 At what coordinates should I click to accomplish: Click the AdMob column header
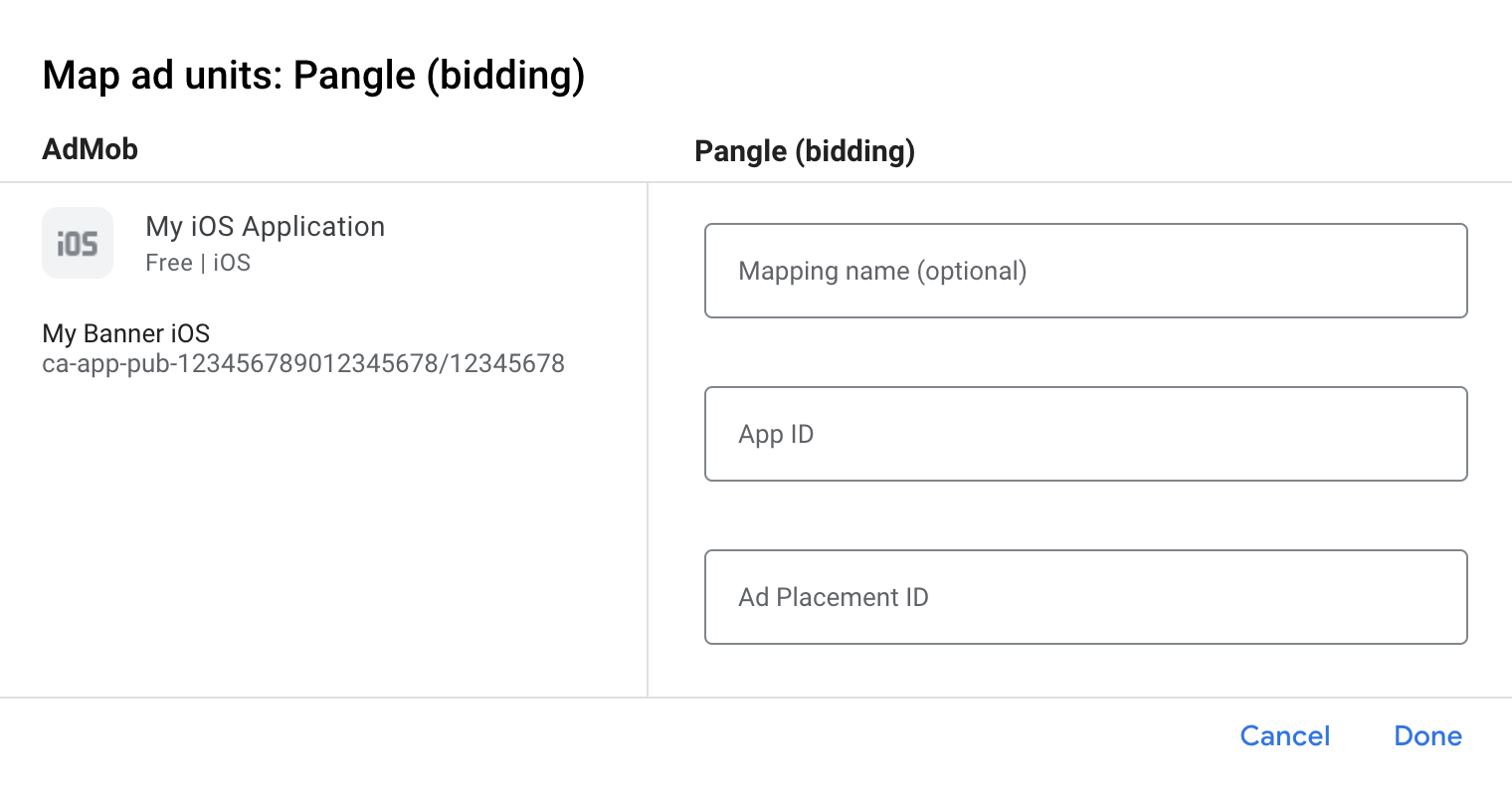[x=91, y=149]
